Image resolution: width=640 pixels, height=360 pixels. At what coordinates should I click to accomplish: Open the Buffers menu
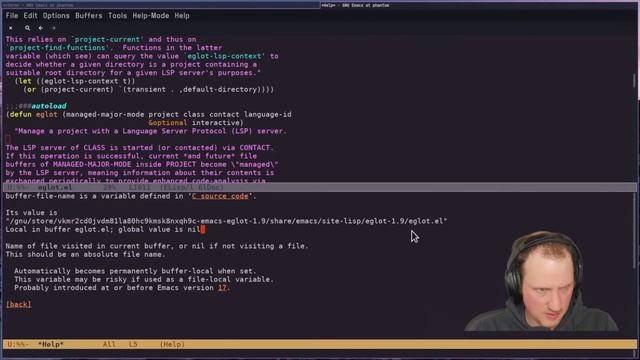89,16
